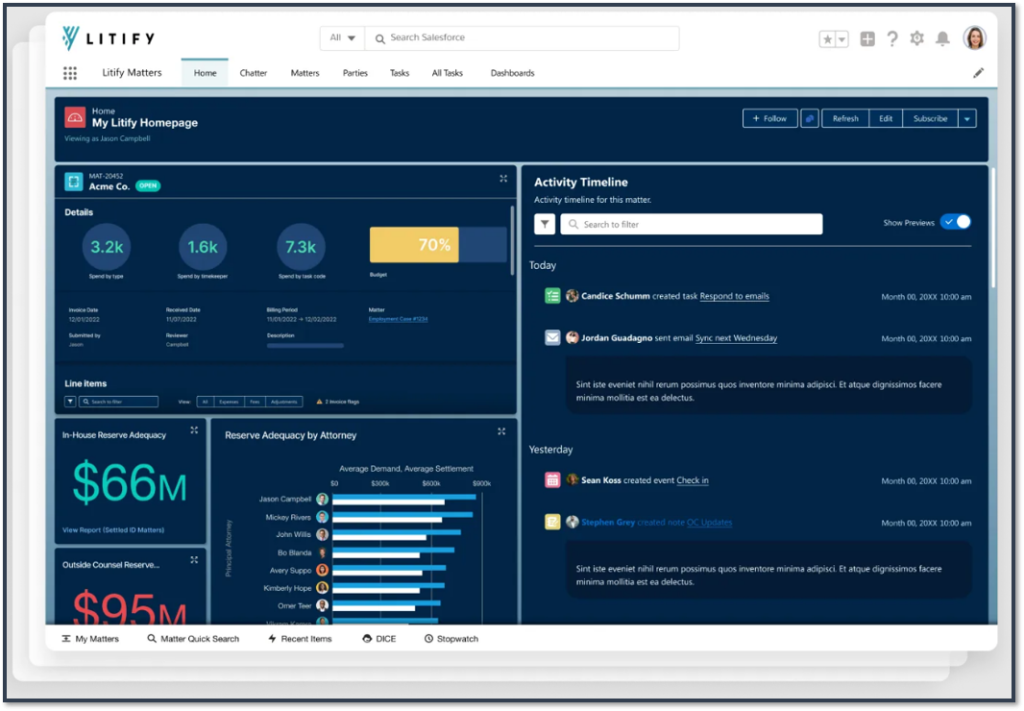Click the Line Items filter funnel icon
This screenshot has width=1024, height=711.
point(70,402)
